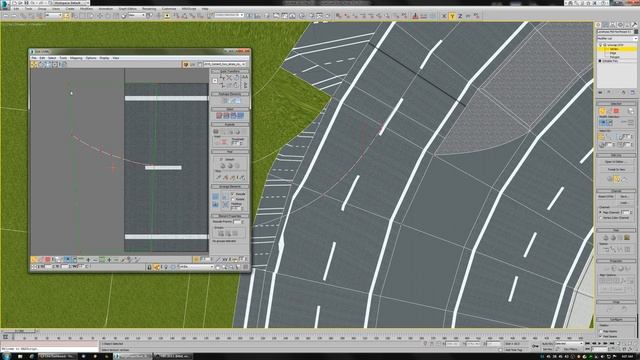This screenshot has height=360, width=640.
Task: Click the Load button in Channel rollout
Action: 624,203
